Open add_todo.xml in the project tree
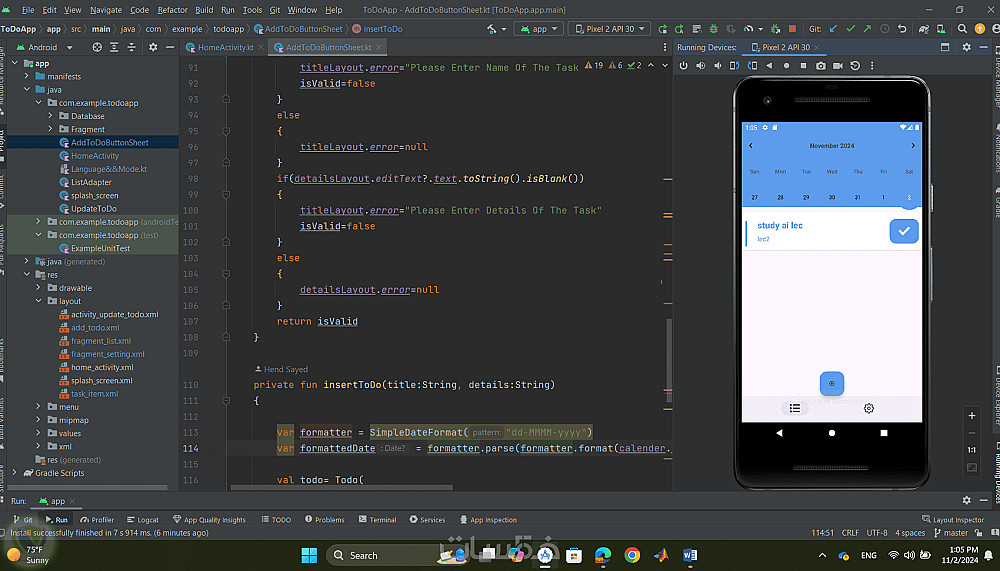 click(x=95, y=328)
